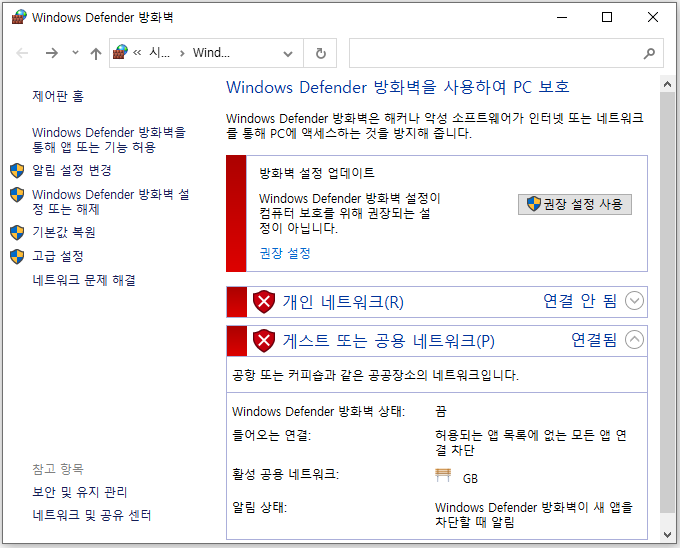This screenshot has width=680, height=548.
Task: Click the scrollbar down arrow
Action: [667, 535]
